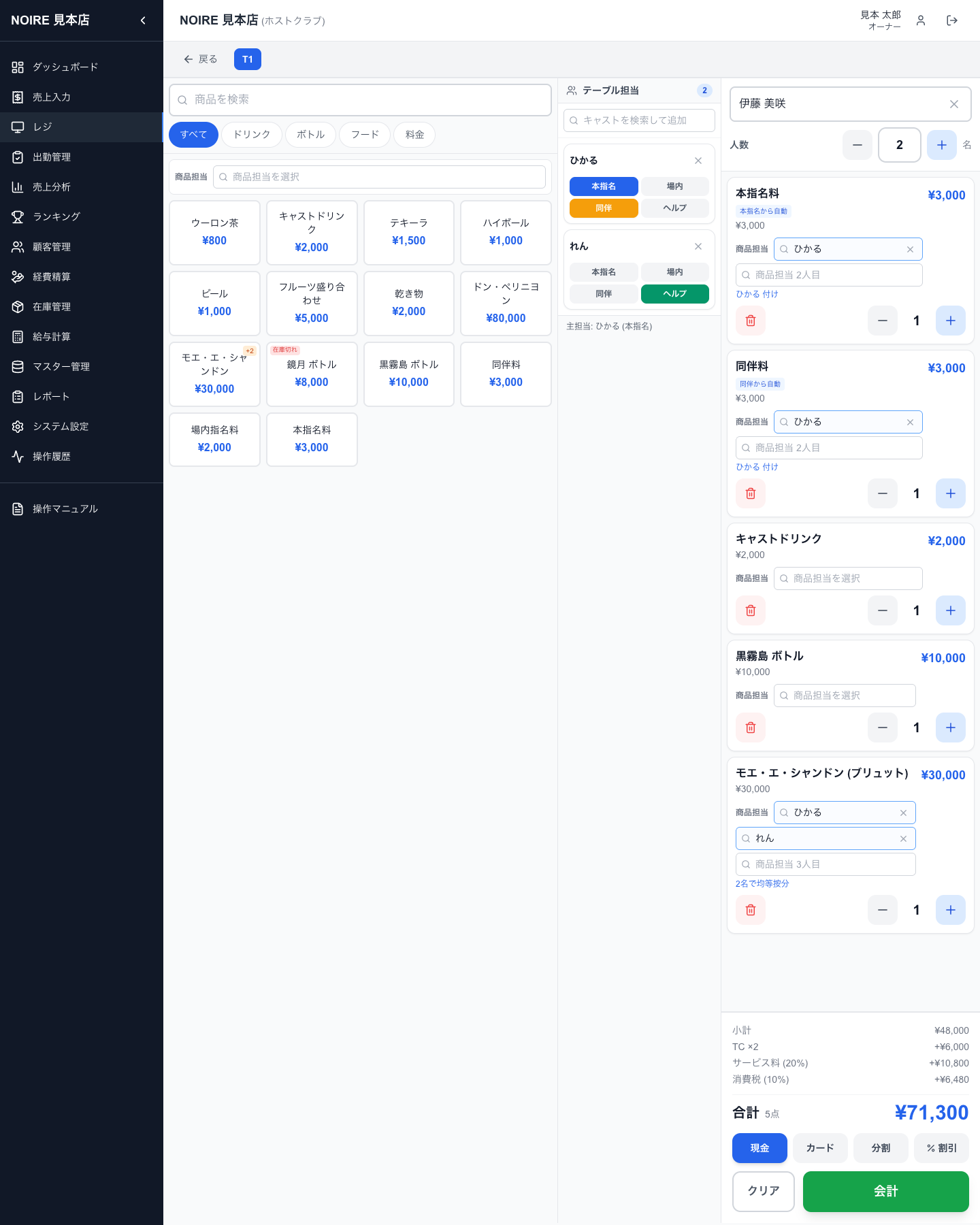Open 商品担当 2人目 selector for 同伴料
Image resolution: width=980 pixels, height=1225 pixels.
(x=829, y=448)
